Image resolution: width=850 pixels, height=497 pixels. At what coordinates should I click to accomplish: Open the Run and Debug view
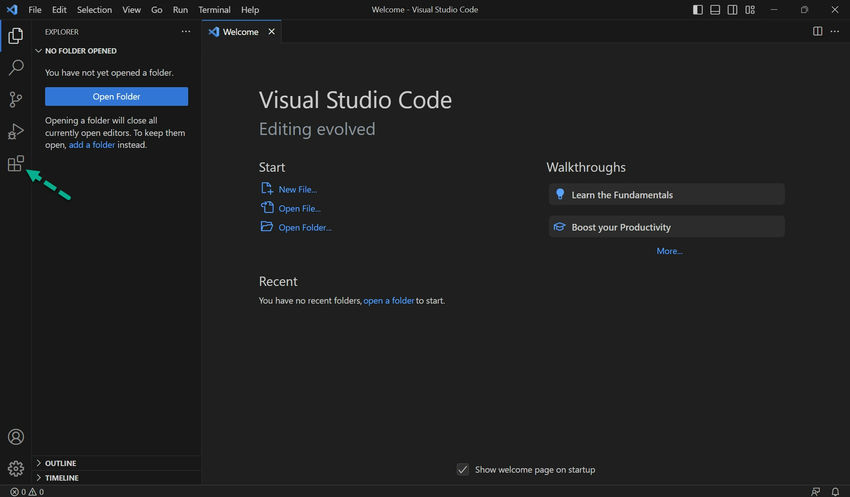[15, 131]
